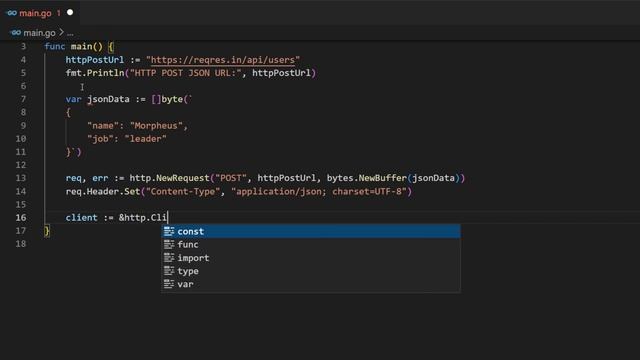Viewport: 640px width, 360px height.
Task: Choose the const suggestion
Action: 311,231
